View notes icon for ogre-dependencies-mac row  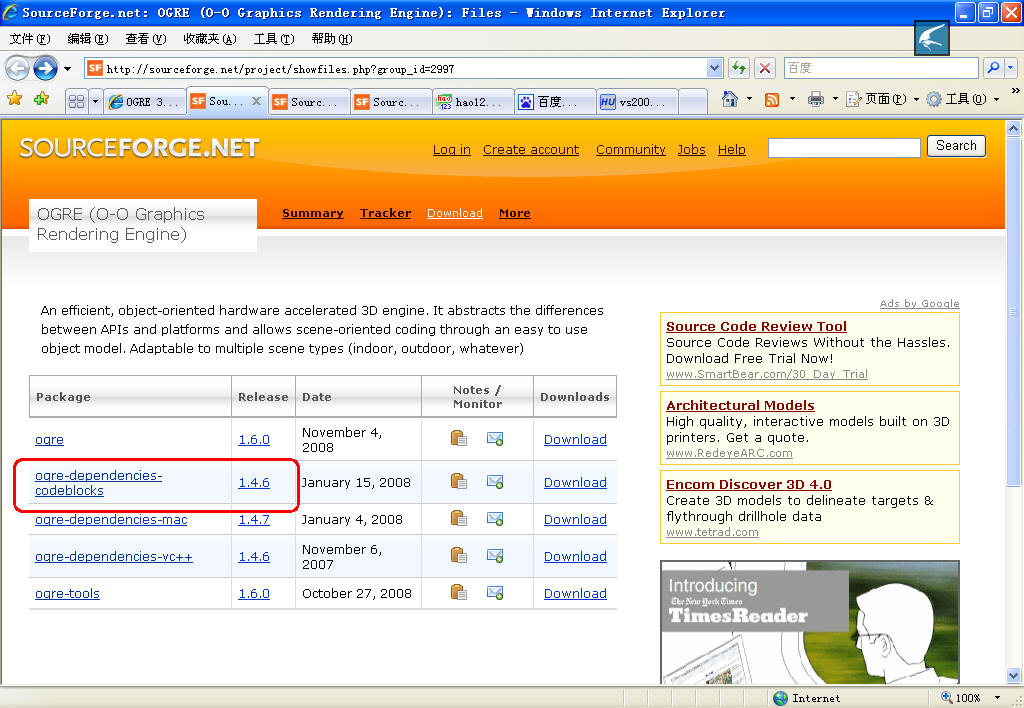pos(459,519)
